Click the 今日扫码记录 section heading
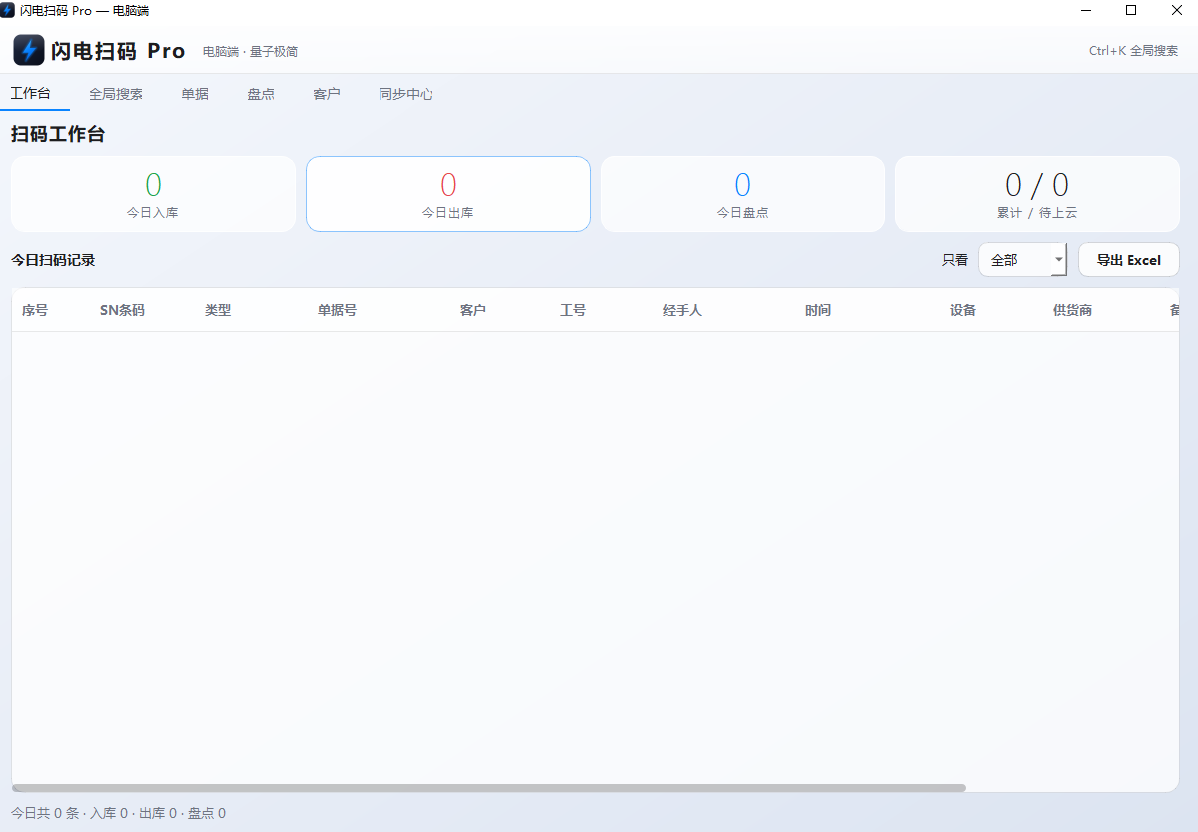Viewport: 1198px width, 832px height. (53, 260)
